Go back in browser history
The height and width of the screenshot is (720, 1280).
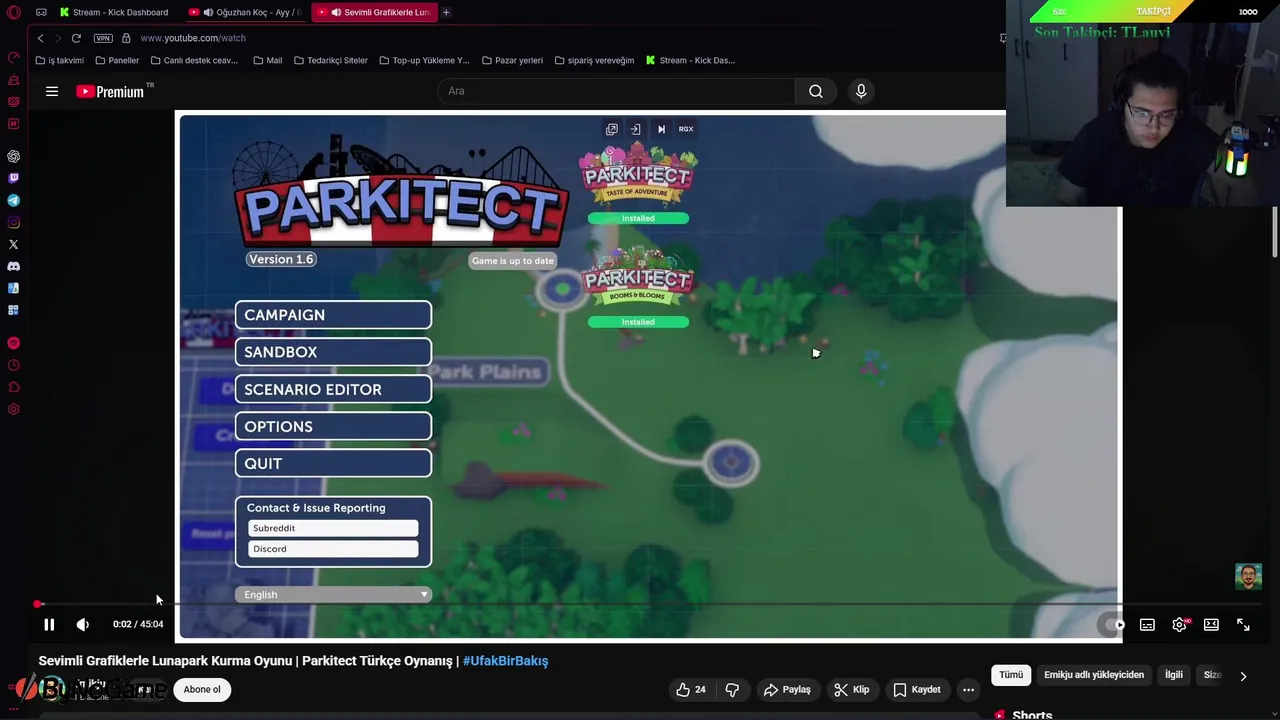pos(40,38)
